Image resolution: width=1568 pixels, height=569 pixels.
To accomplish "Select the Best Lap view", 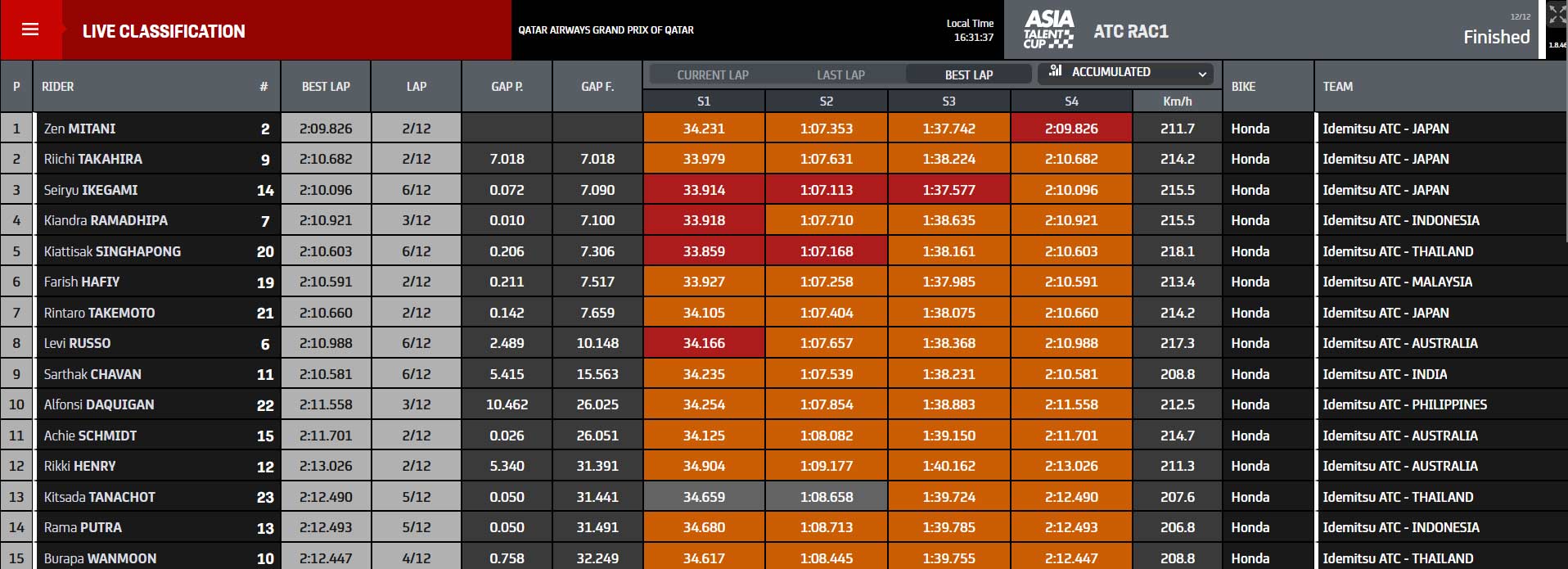I will [968, 75].
